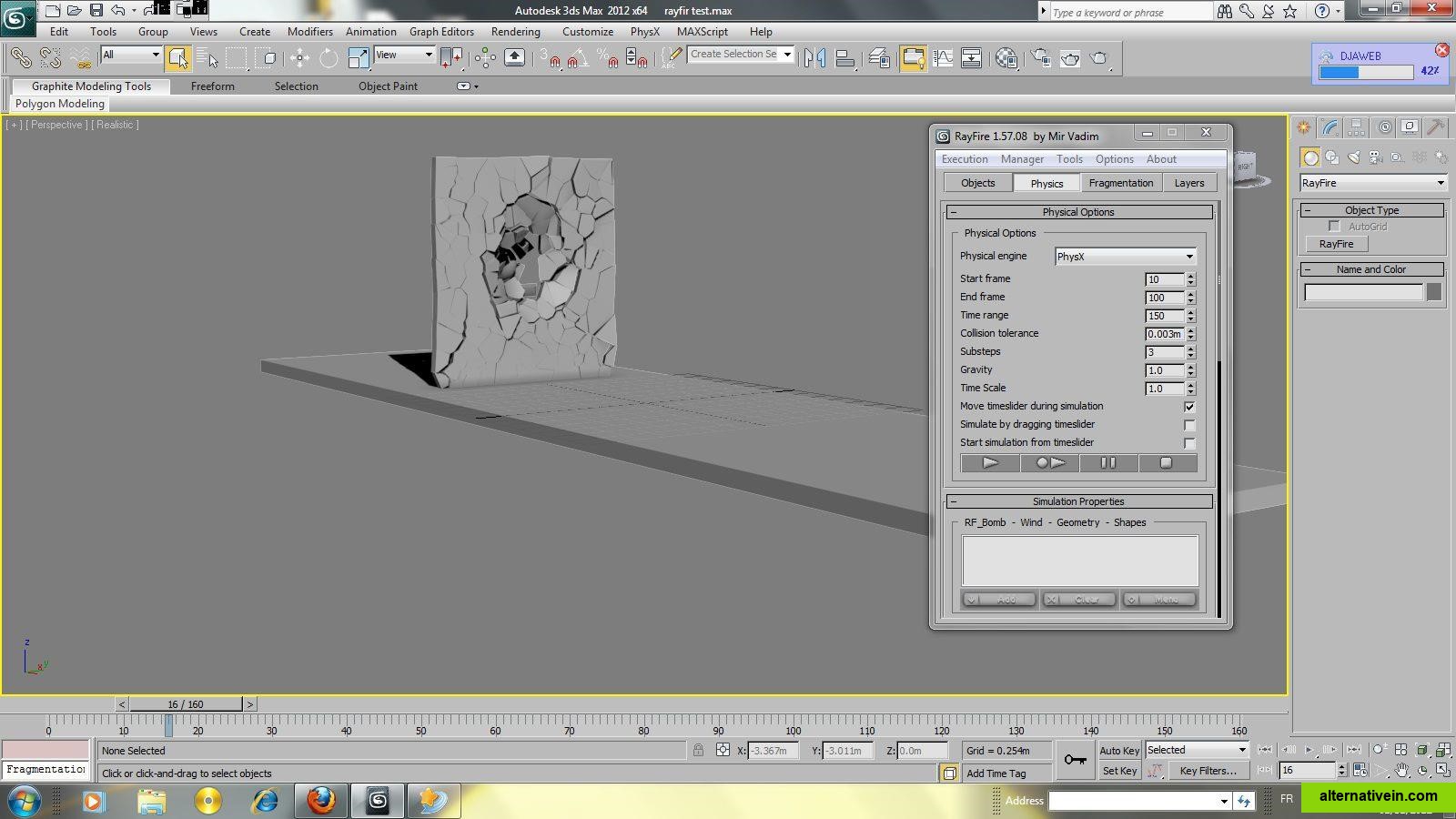The height and width of the screenshot is (819, 1456).
Task: Select the Lights category in Create panel
Action: [x=1354, y=157]
